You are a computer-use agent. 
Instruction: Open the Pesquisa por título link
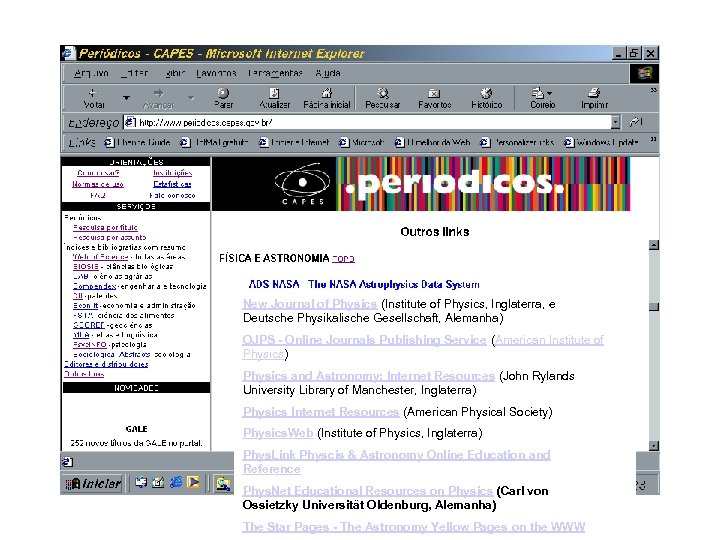click(x=105, y=227)
